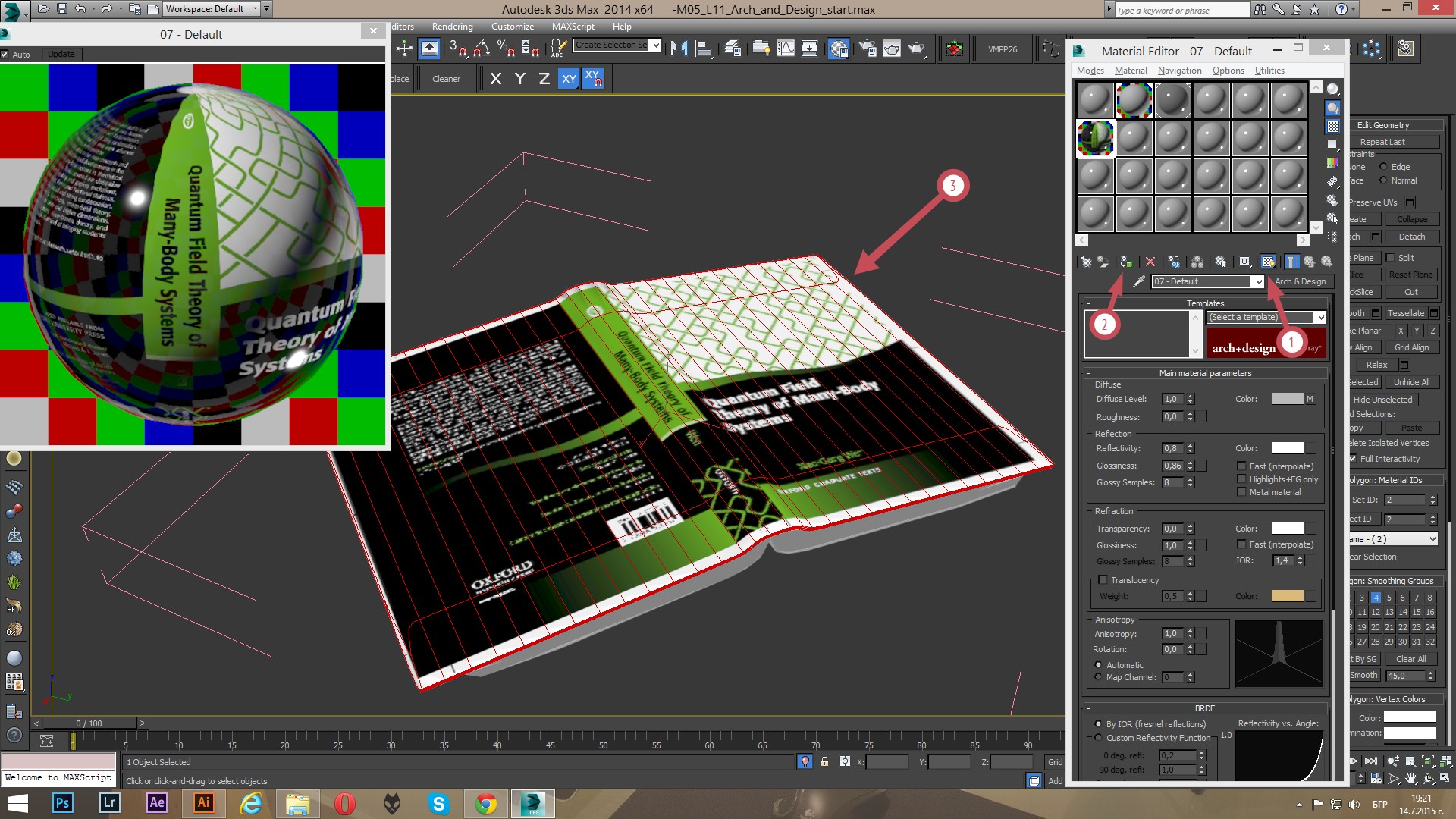Click the Align tool in main toolbar
This screenshot has height=819, width=1456.
704,49
